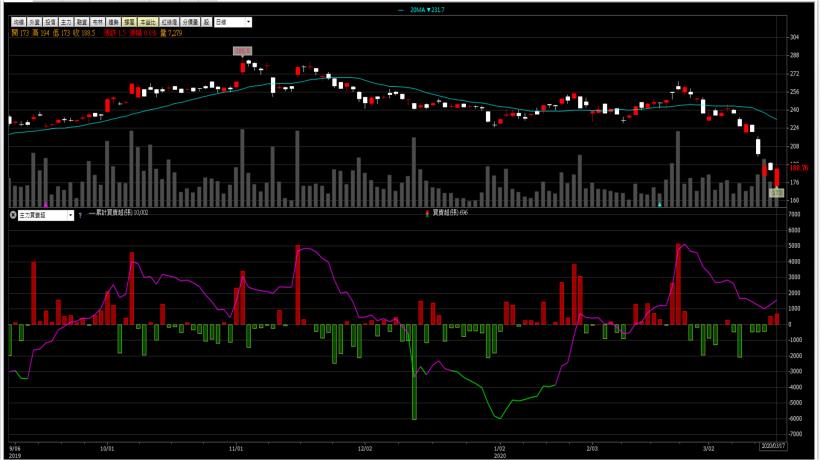Click the arrow of the 日線 combo box
Screen dimensions: 820x460
click(x=248, y=21)
